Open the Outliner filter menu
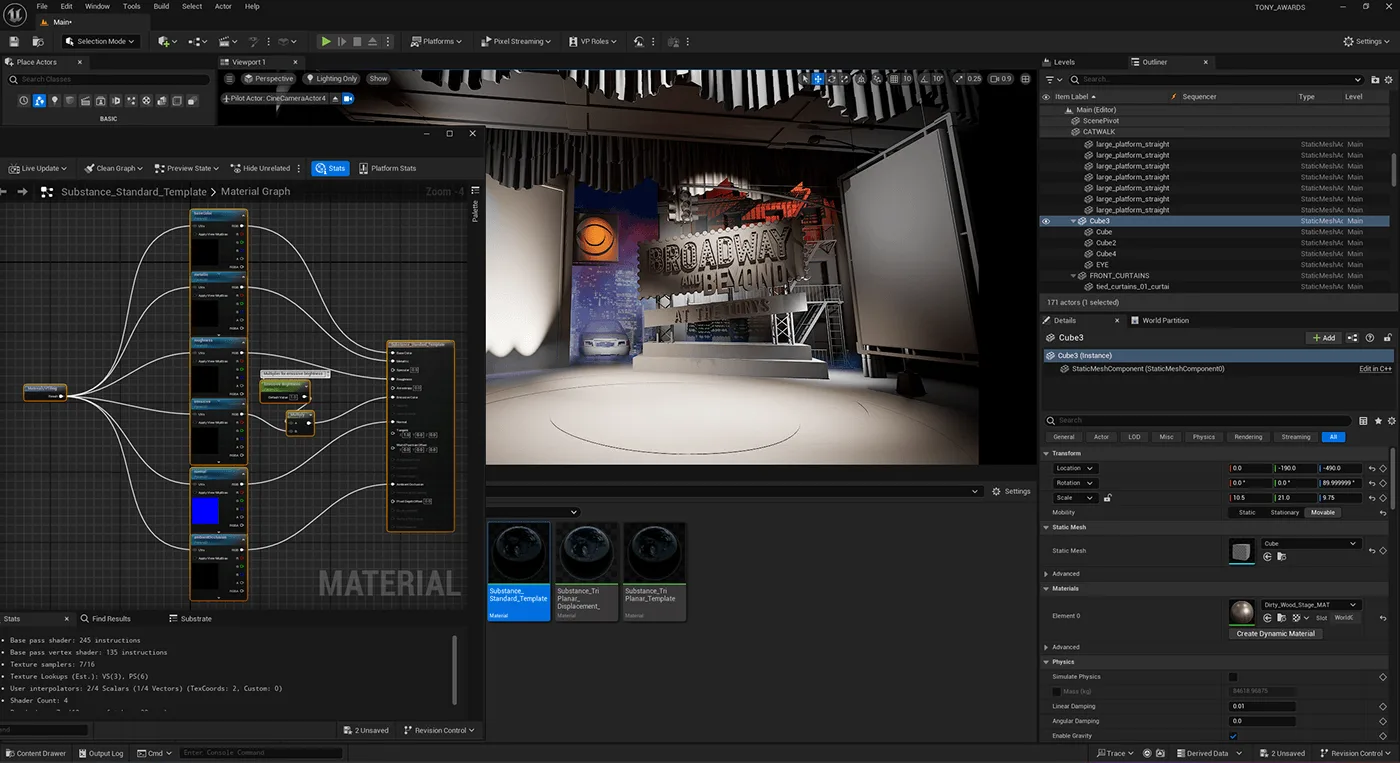The width and height of the screenshot is (1400, 763). point(1054,80)
